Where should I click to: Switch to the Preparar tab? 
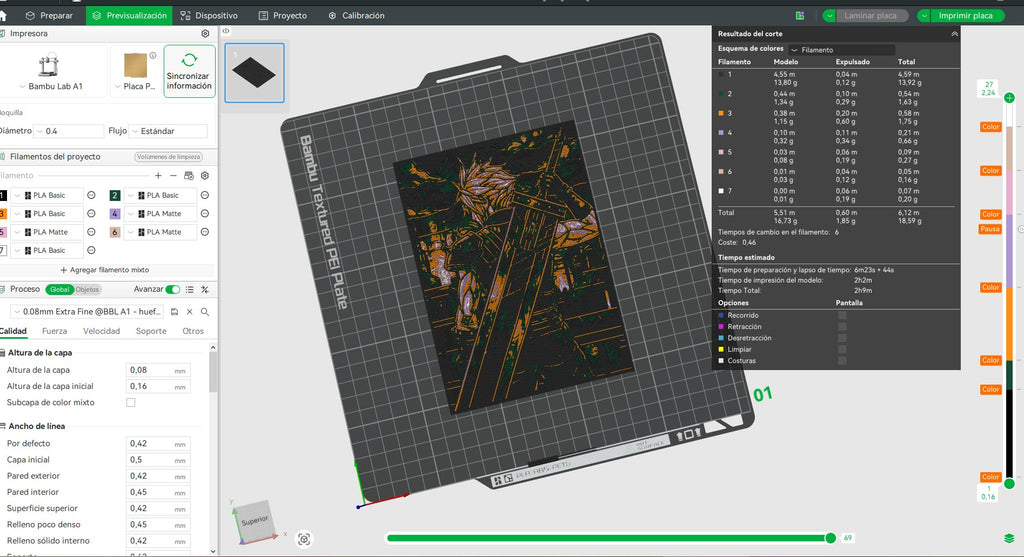click(50, 15)
